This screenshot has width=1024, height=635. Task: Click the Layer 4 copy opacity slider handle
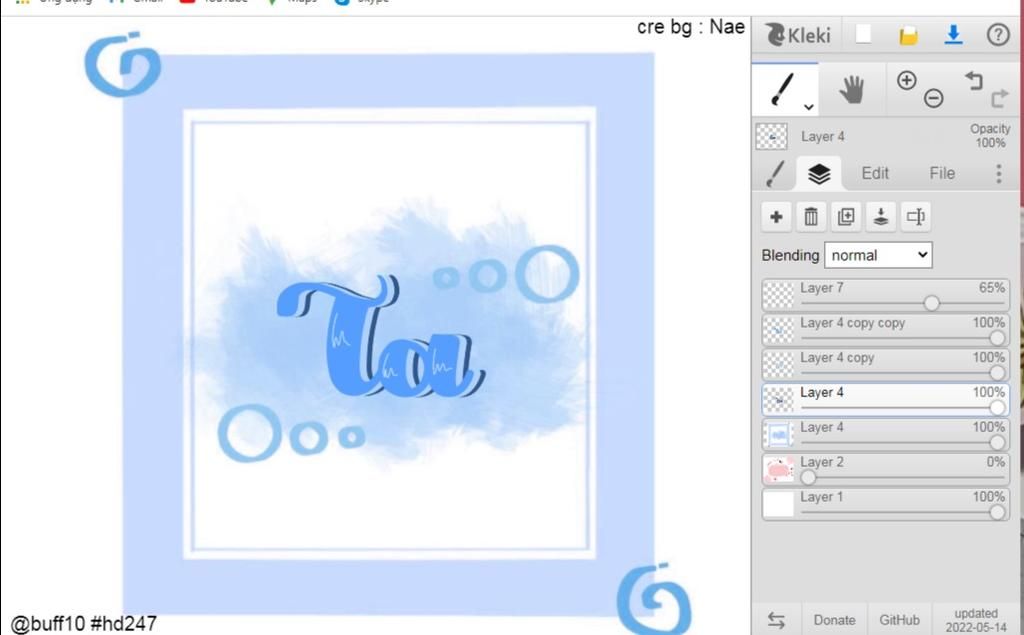click(x=997, y=372)
